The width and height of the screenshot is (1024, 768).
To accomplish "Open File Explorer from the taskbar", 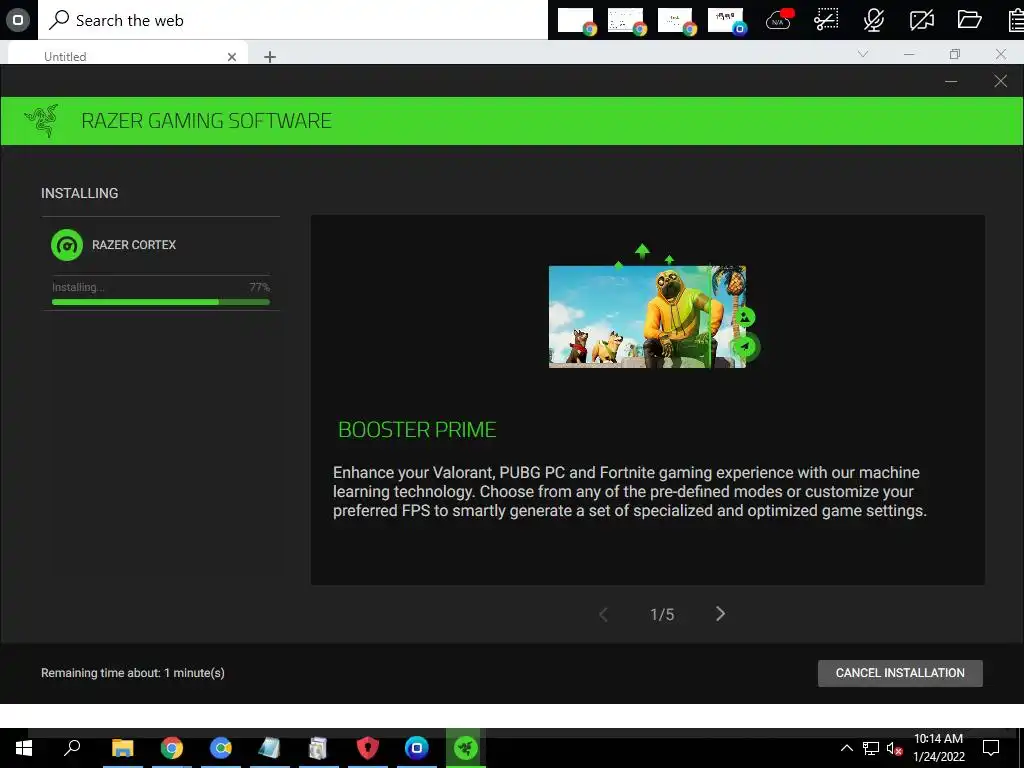I will [x=122, y=748].
